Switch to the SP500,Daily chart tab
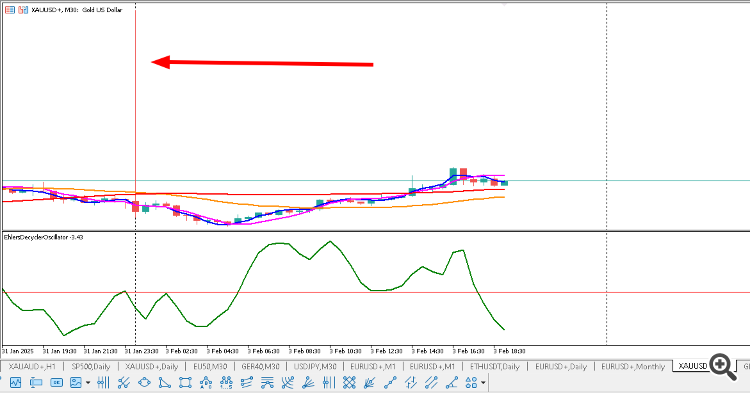 point(91,366)
